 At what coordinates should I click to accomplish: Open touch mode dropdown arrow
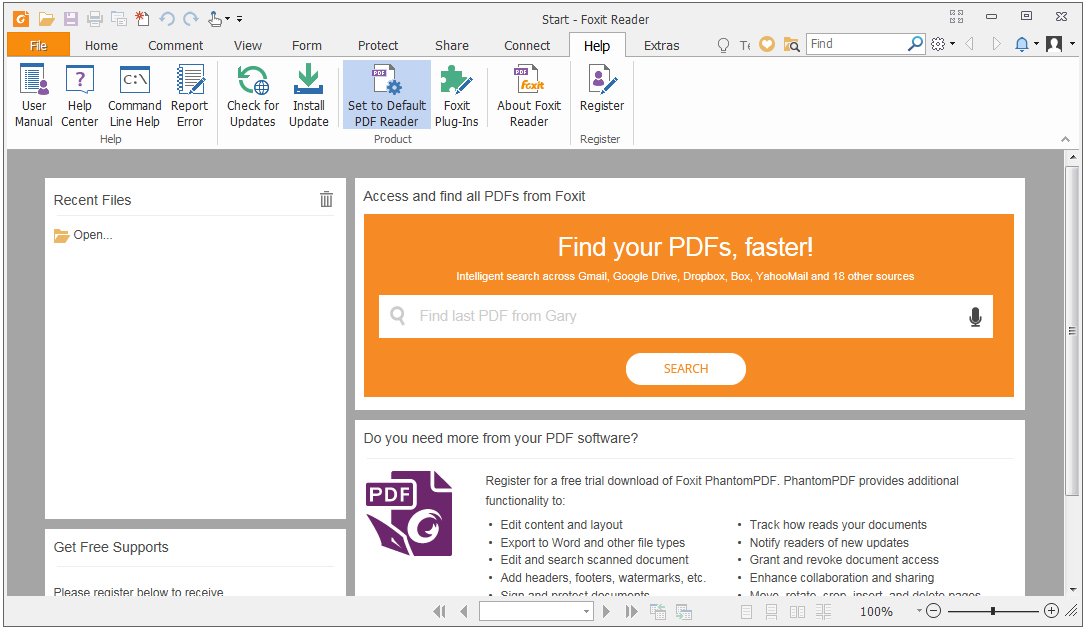227,19
